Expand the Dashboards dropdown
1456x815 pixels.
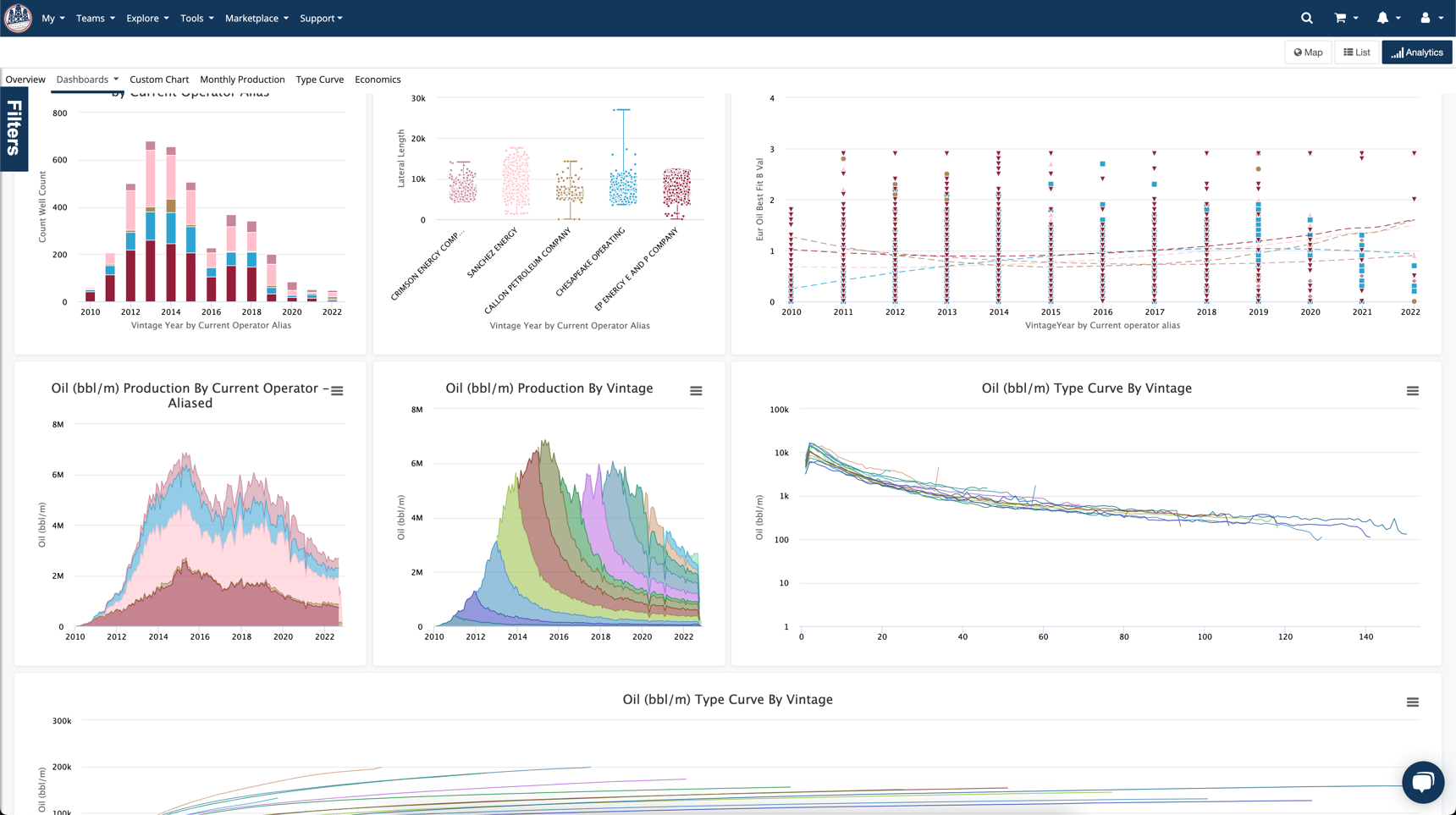(87, 80)
